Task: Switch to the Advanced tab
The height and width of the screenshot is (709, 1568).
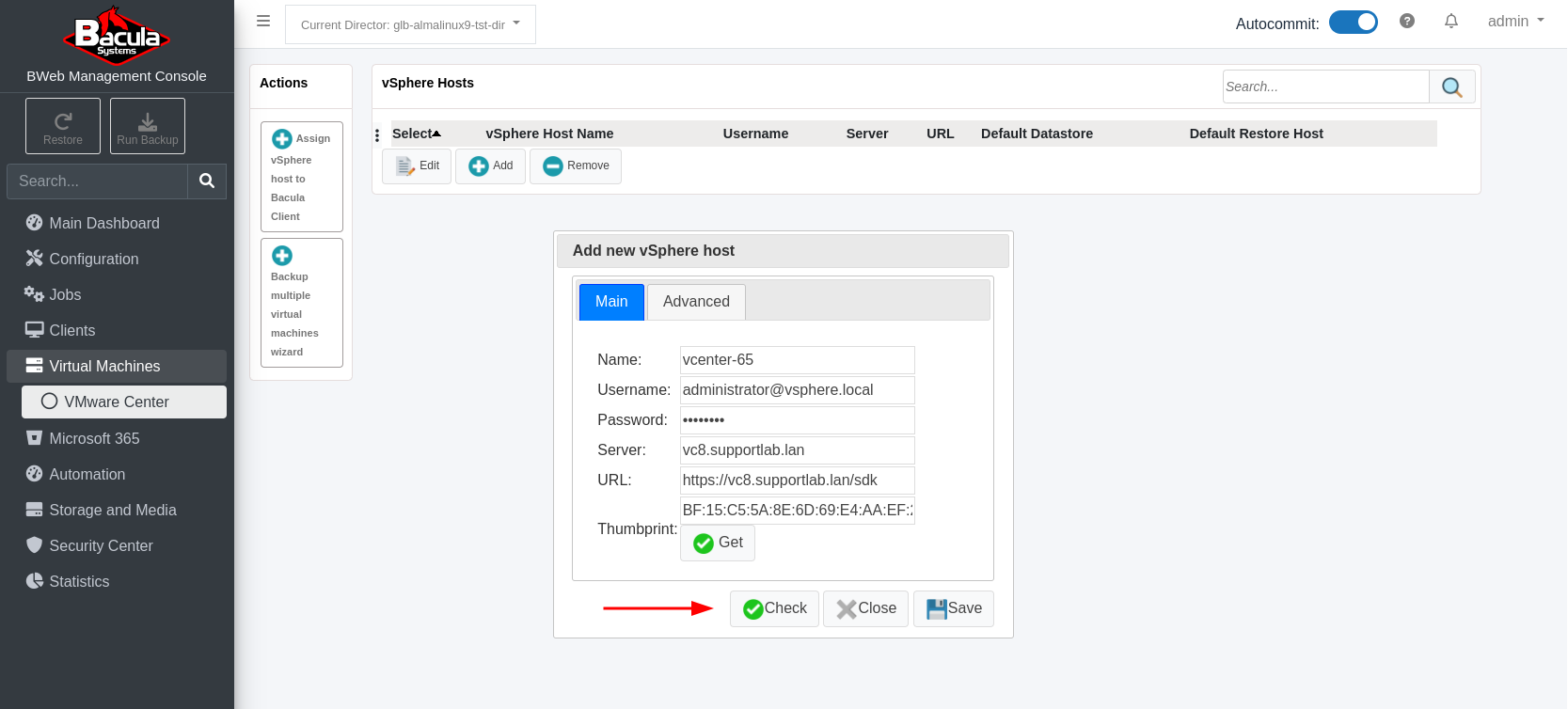Action: (x=696, y=302)
